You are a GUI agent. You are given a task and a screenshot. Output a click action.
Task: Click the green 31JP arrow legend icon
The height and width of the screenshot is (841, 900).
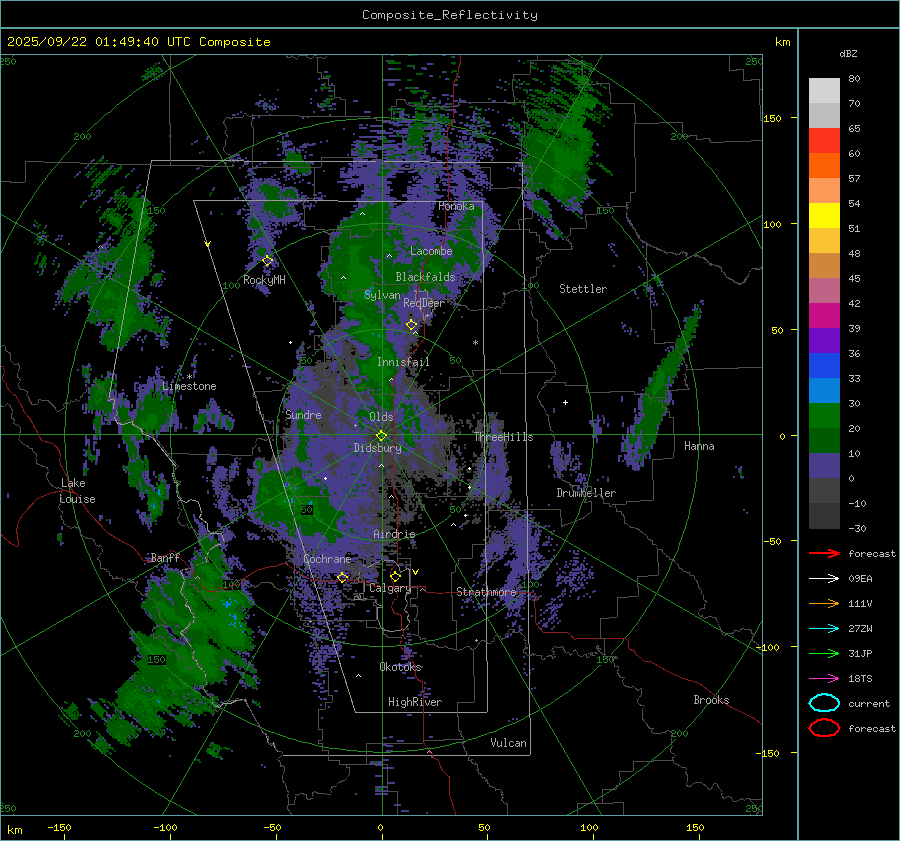824,653
